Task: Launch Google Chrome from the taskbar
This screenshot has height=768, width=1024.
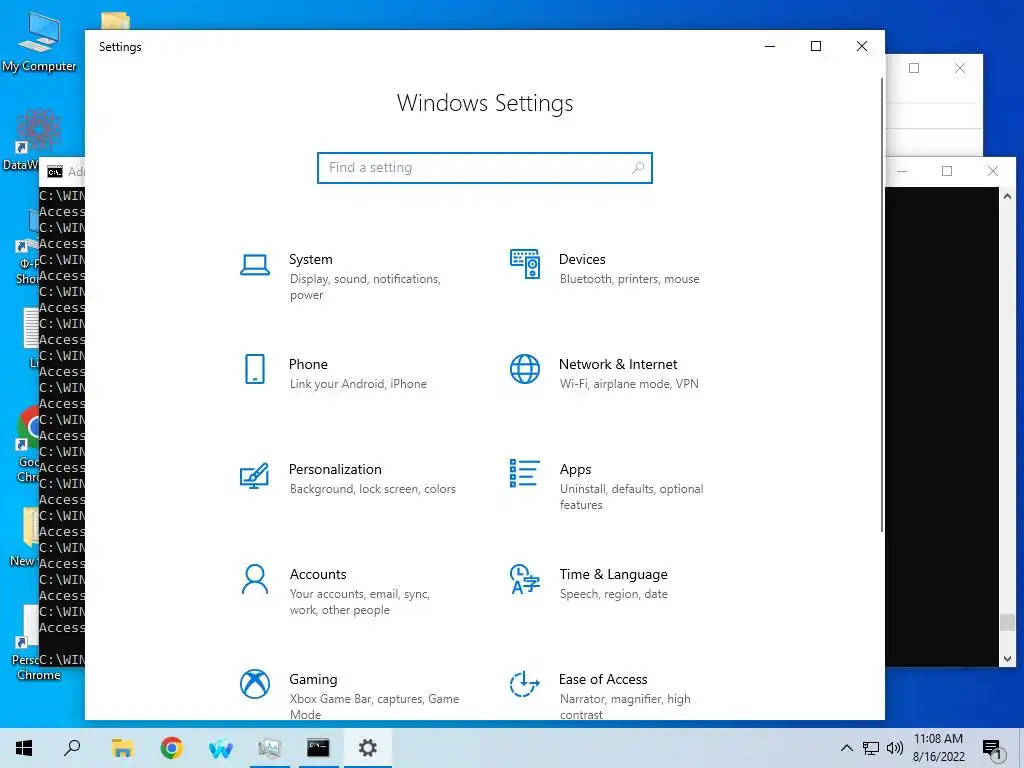Action: click(171, 748)
